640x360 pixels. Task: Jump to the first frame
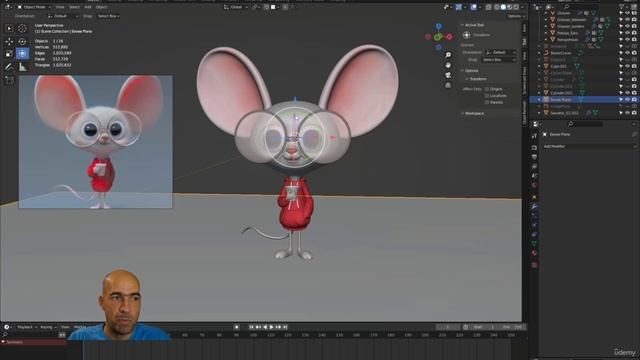251,327
